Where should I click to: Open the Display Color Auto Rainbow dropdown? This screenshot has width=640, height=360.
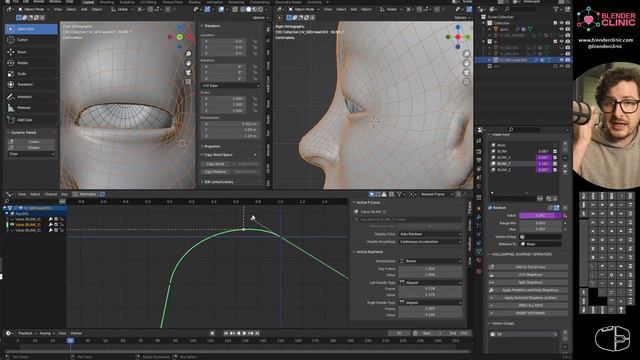coord(431,234)
